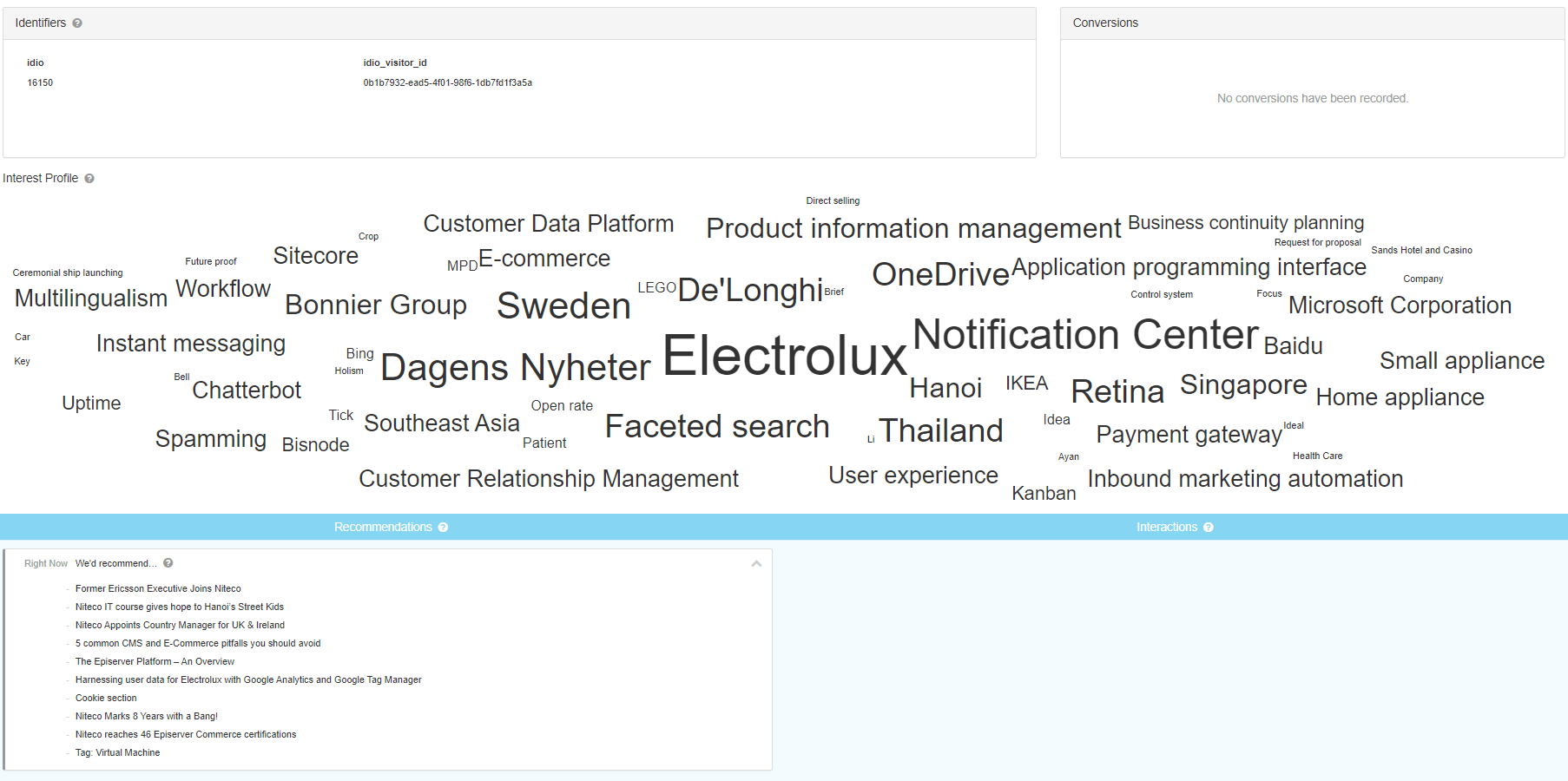Select Payment gateway topic
Image resolution: width=1568 pixels, height=781 pixels.
tap(1189, 435)
